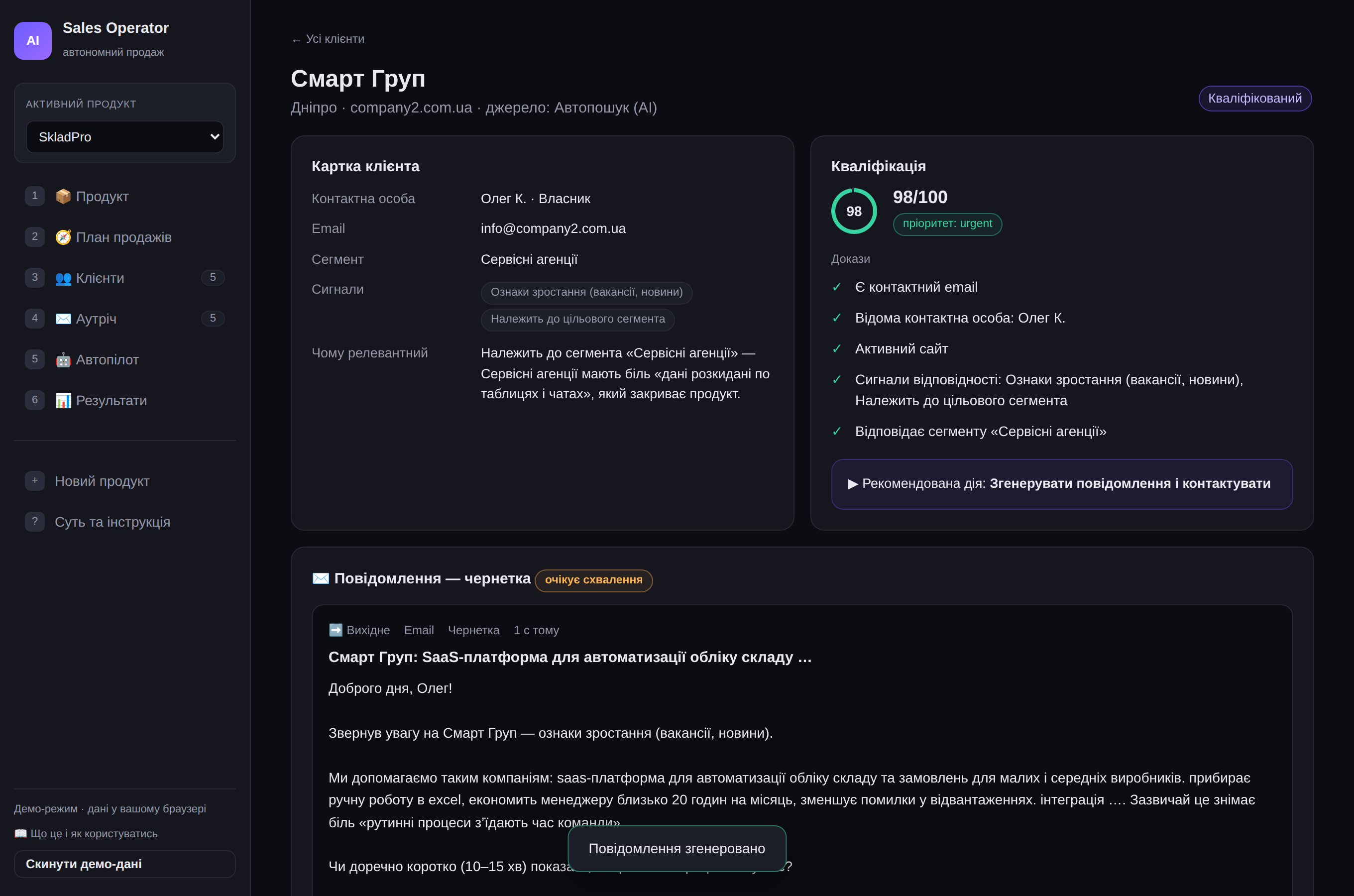Viewport: 1354px width, 896px height.
Task: Click checkmark beside 'Відповідає сегменту'
Action: (x=837, y=431)
